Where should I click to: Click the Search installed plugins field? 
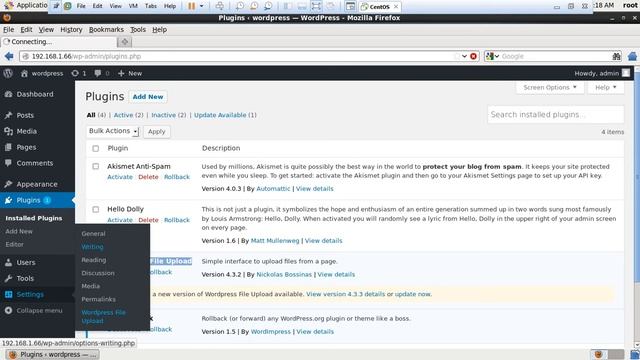(x=556, y=115)
